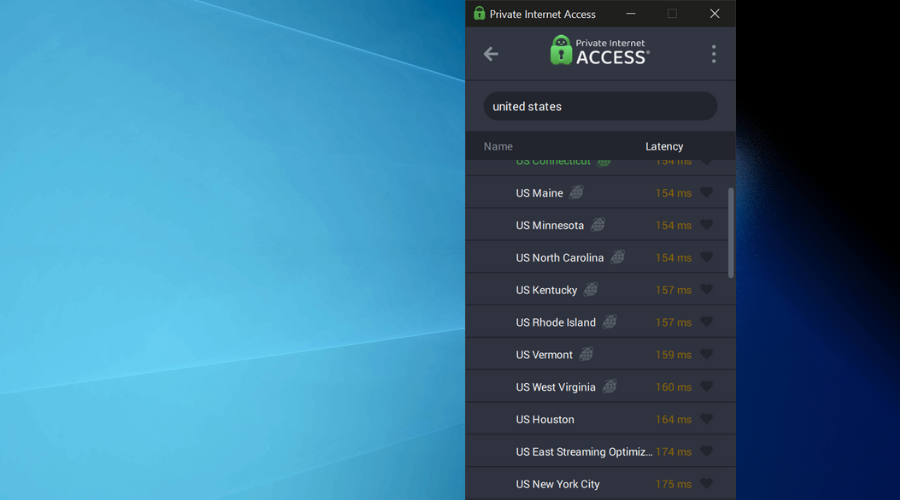Sort servers by Latency column header
Image resolution: width=900 pixels, height=500 pixels.
[x=664, y=147]
